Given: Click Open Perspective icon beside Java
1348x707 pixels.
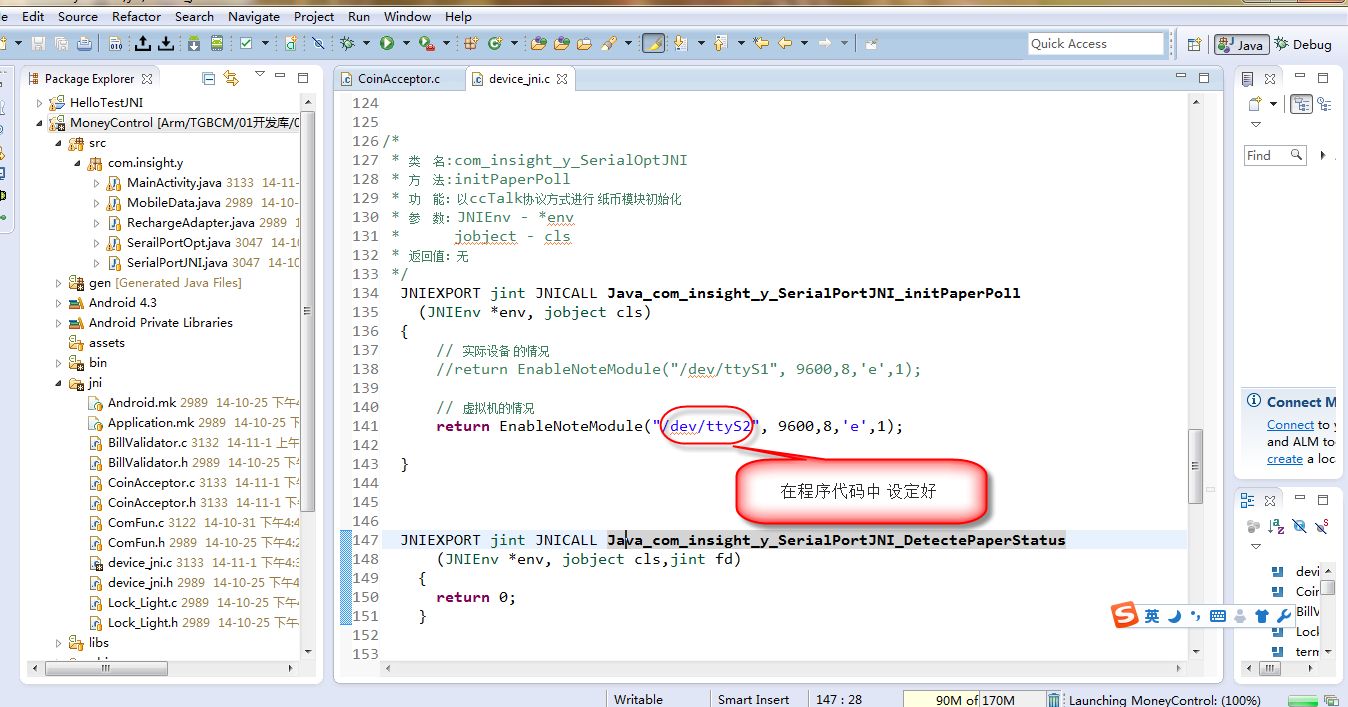Looking at the screenshot, I should (1194, 44).
